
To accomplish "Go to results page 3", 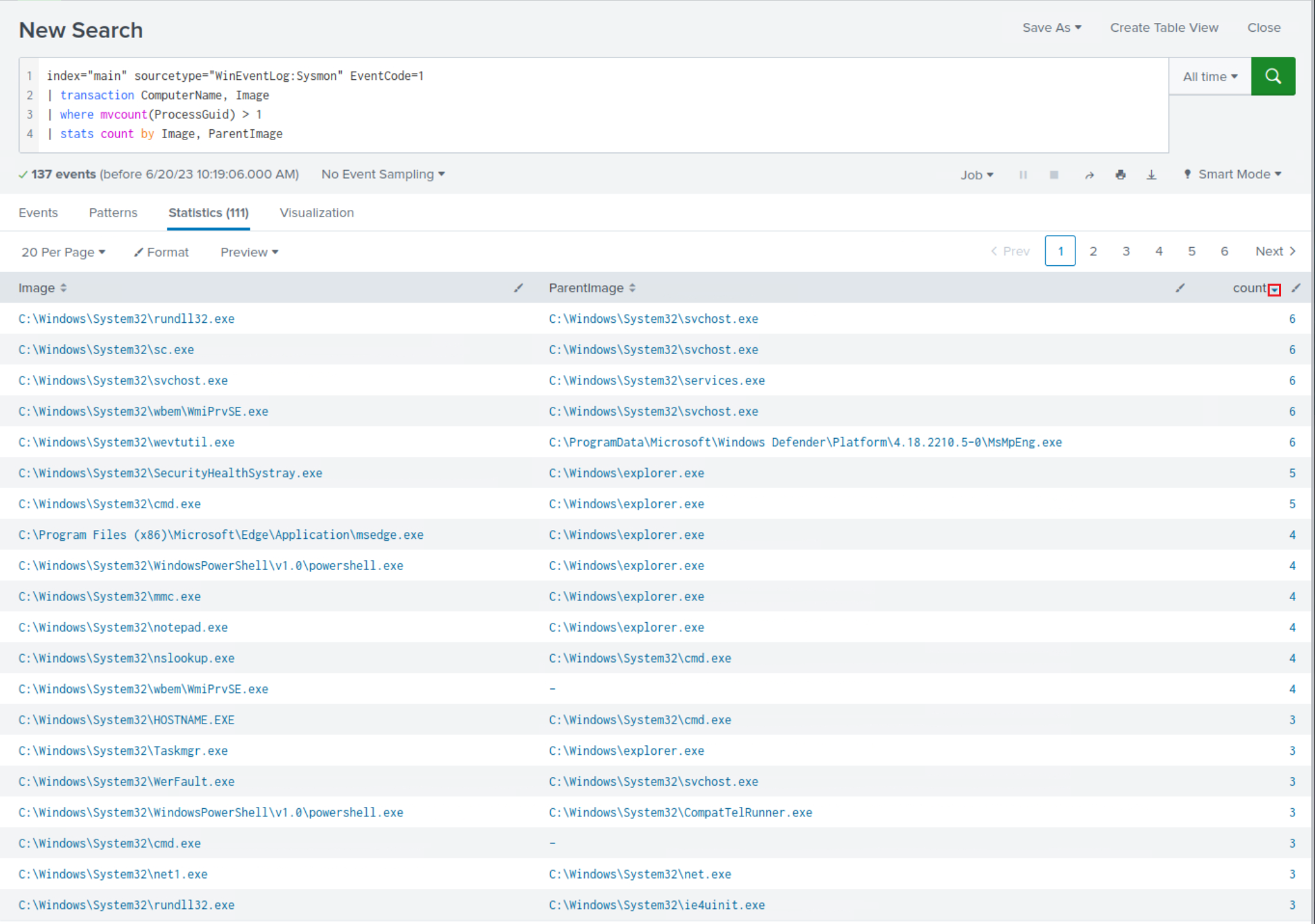I will tap(1125, 251).
